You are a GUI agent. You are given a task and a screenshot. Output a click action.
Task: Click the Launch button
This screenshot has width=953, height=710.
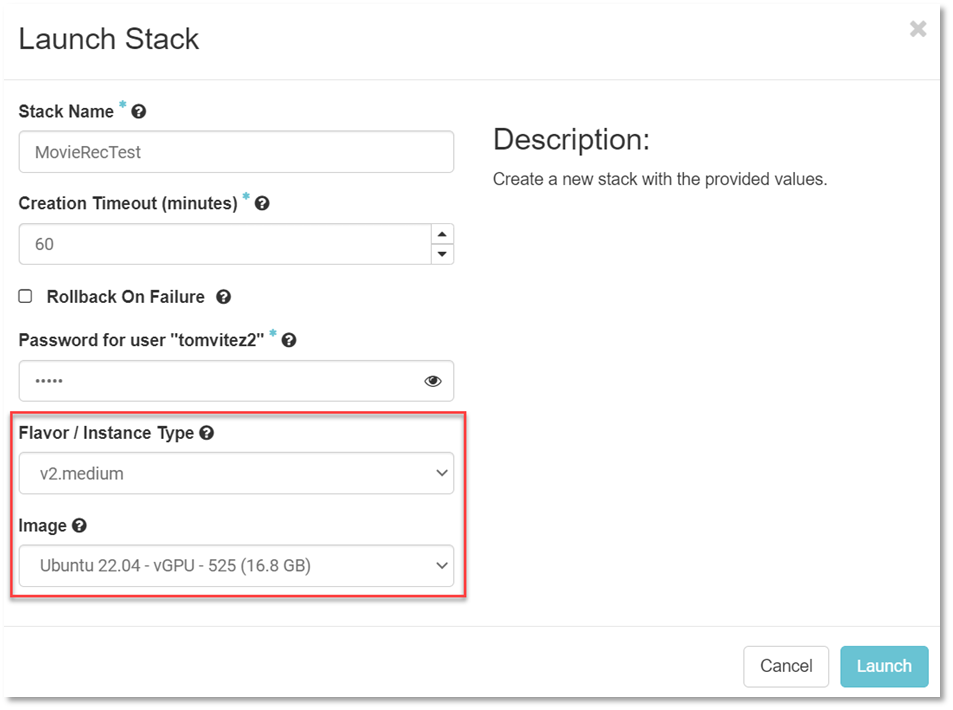[883, 666]
